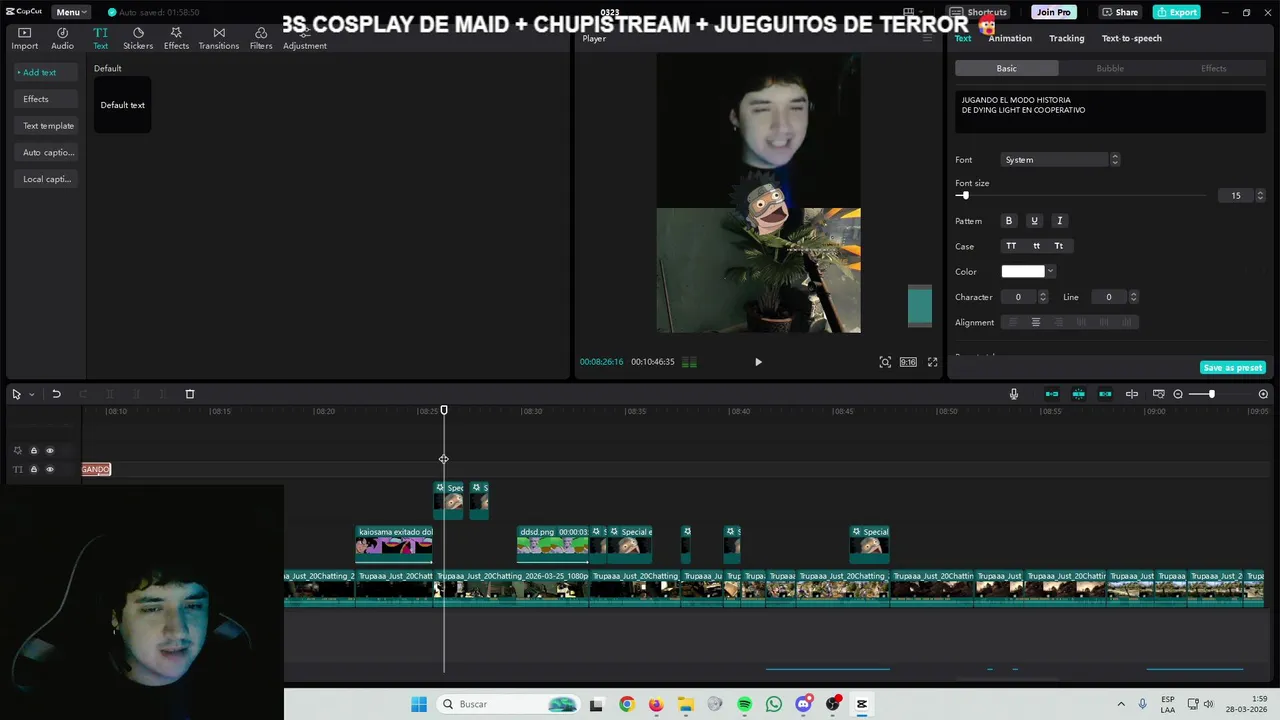Open the Effects panel in top toolbar
This screenshot has height=720, width=1280.
pyautogui.click(x=176, y=38)
